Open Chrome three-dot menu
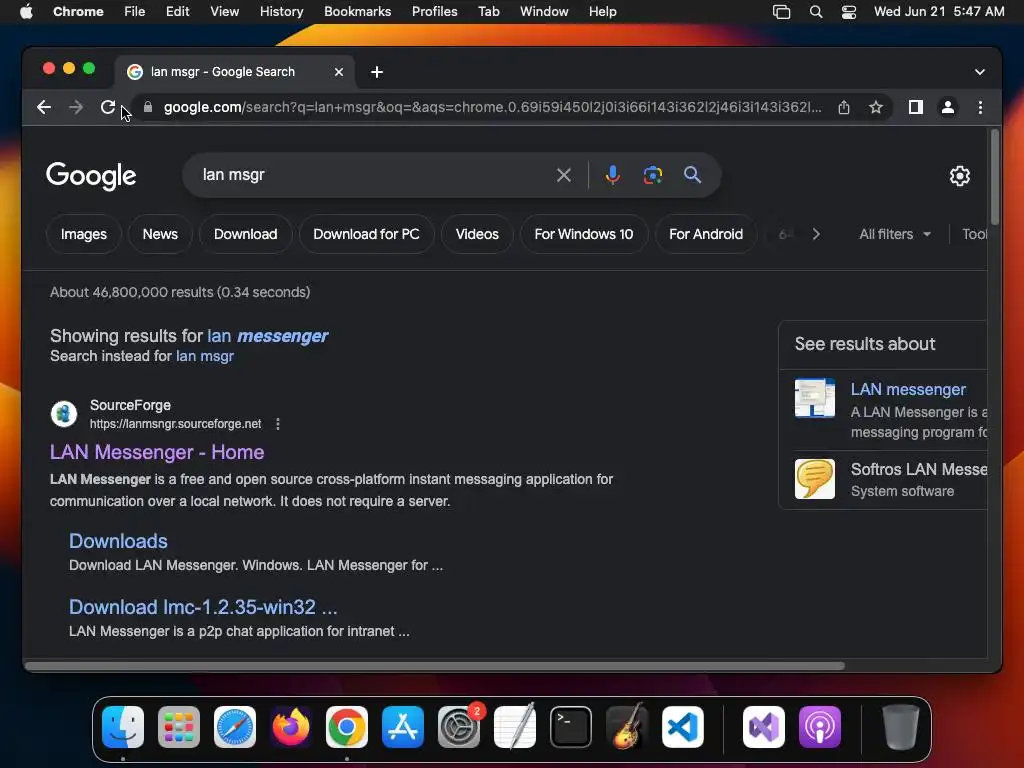 pos(980,107)
